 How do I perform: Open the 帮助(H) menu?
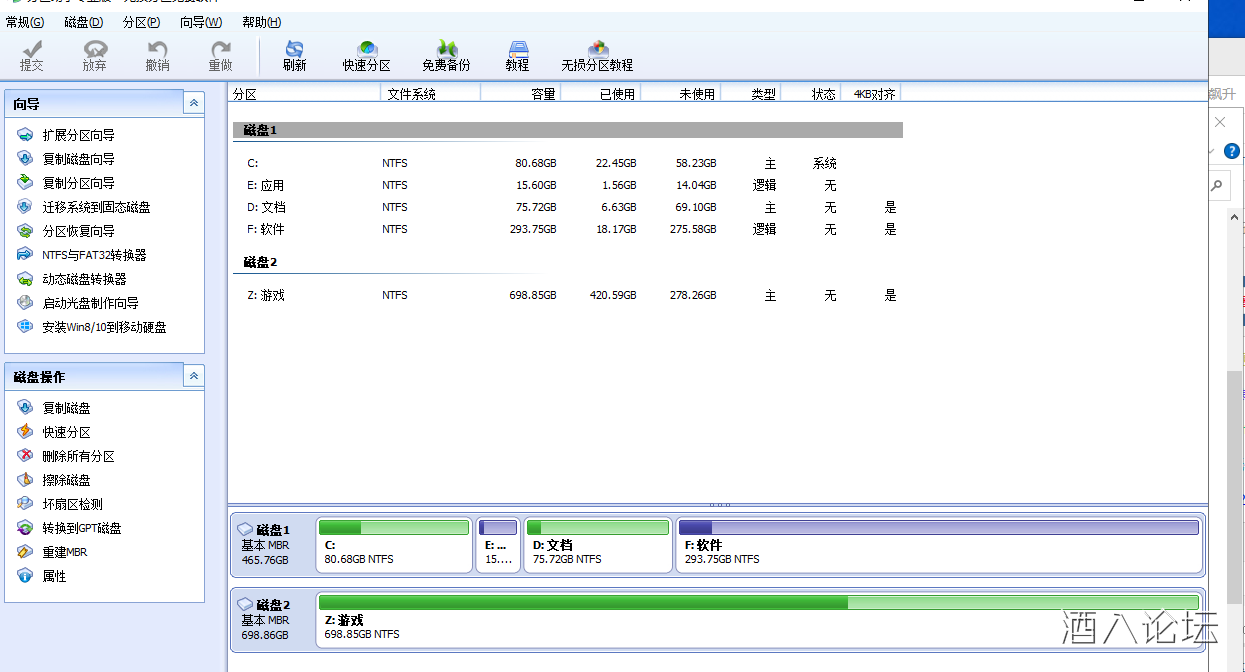(x=261, y=22)
